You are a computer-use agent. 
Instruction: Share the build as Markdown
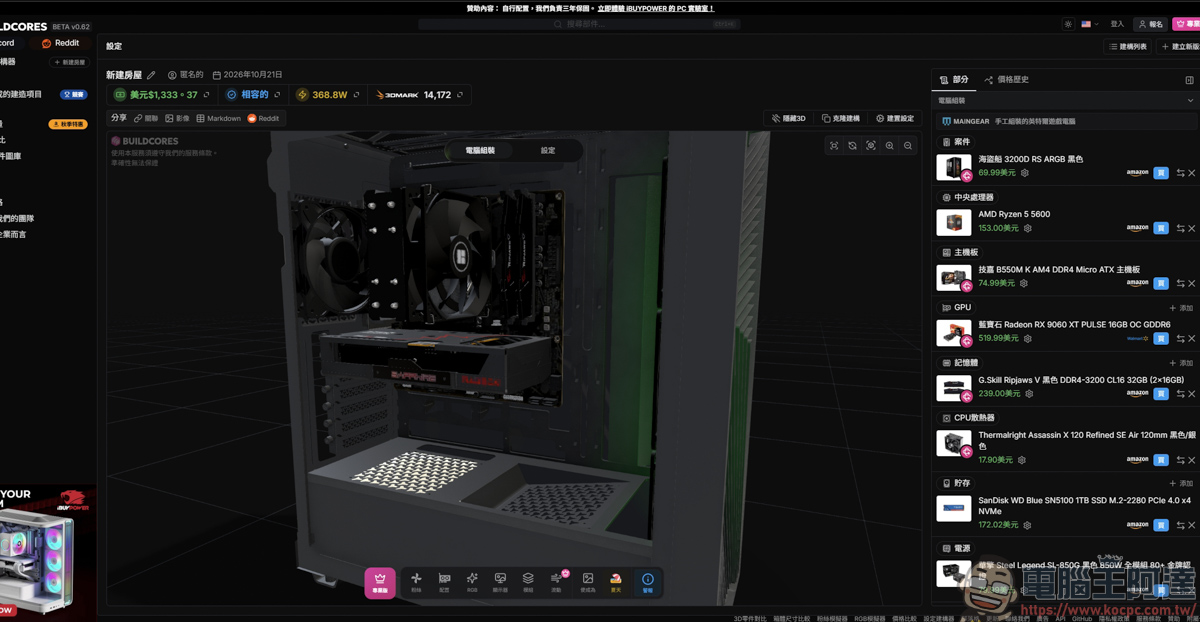point(218,118)
